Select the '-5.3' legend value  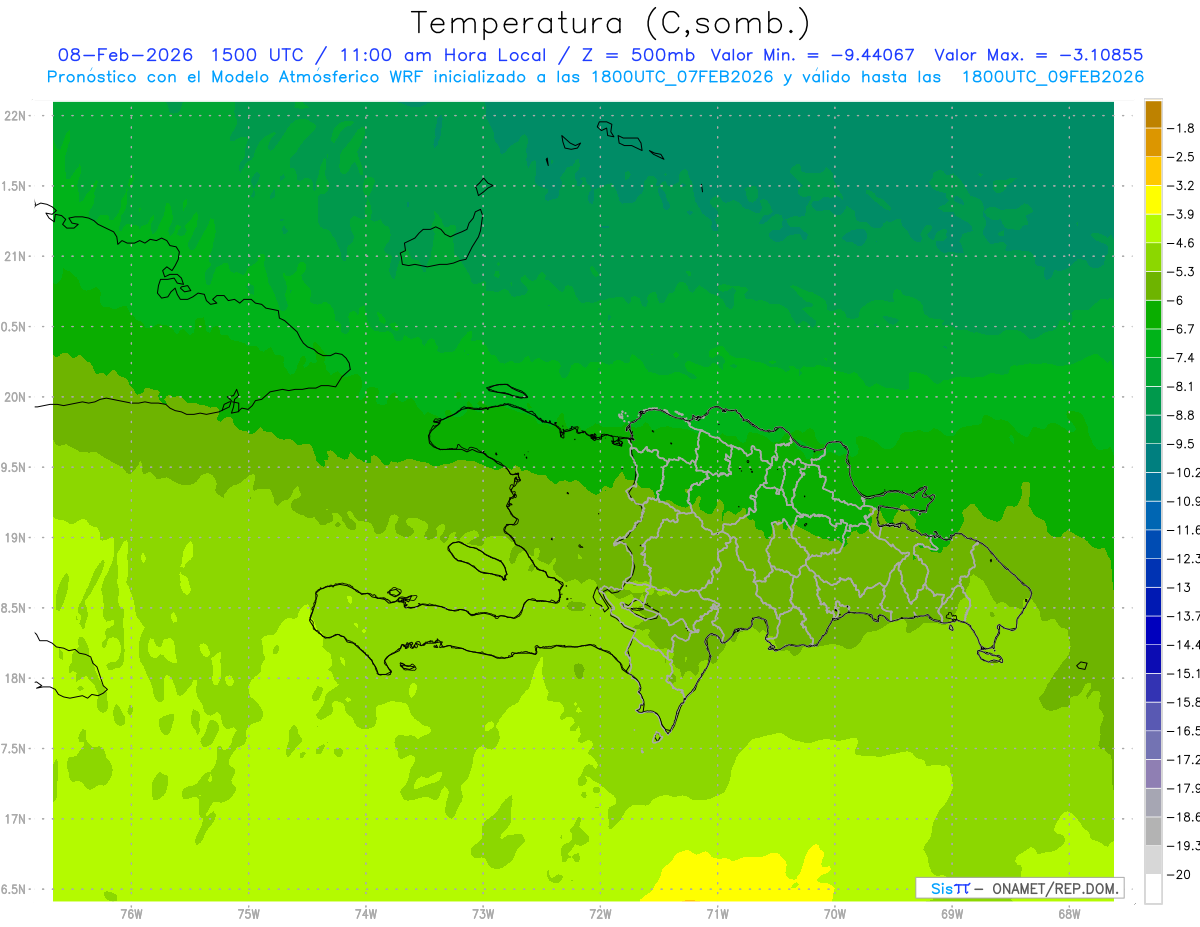pos(1183,272)
